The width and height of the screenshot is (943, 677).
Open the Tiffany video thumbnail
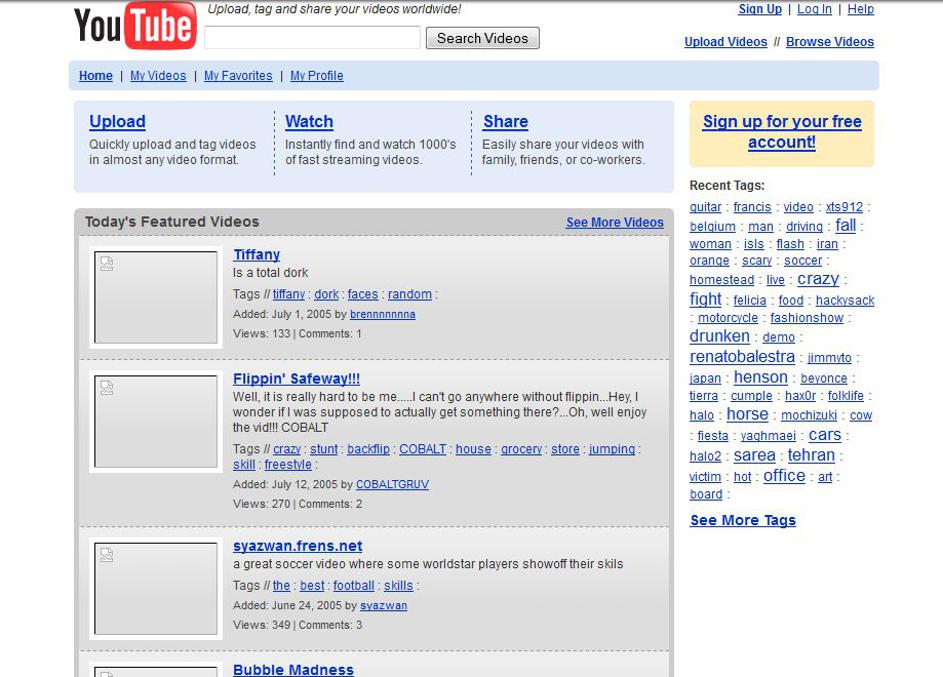pyautogui.click(x=155, y=297)
